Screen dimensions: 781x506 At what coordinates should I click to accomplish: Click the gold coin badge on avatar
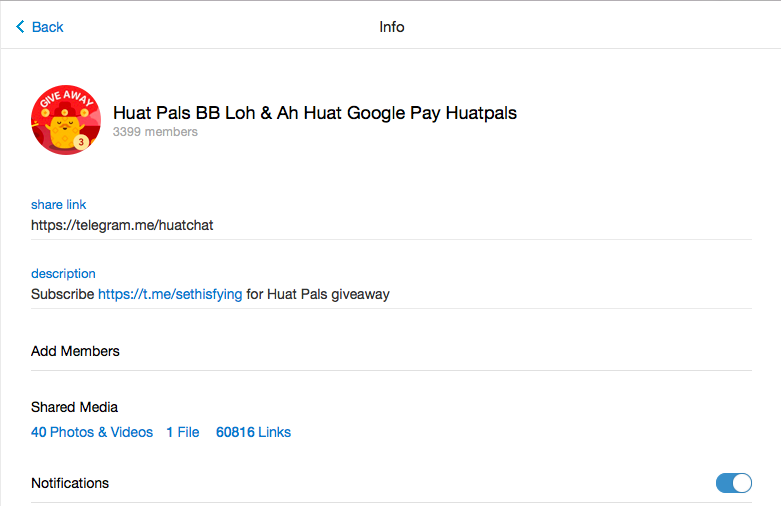click(x=81, y=142)
